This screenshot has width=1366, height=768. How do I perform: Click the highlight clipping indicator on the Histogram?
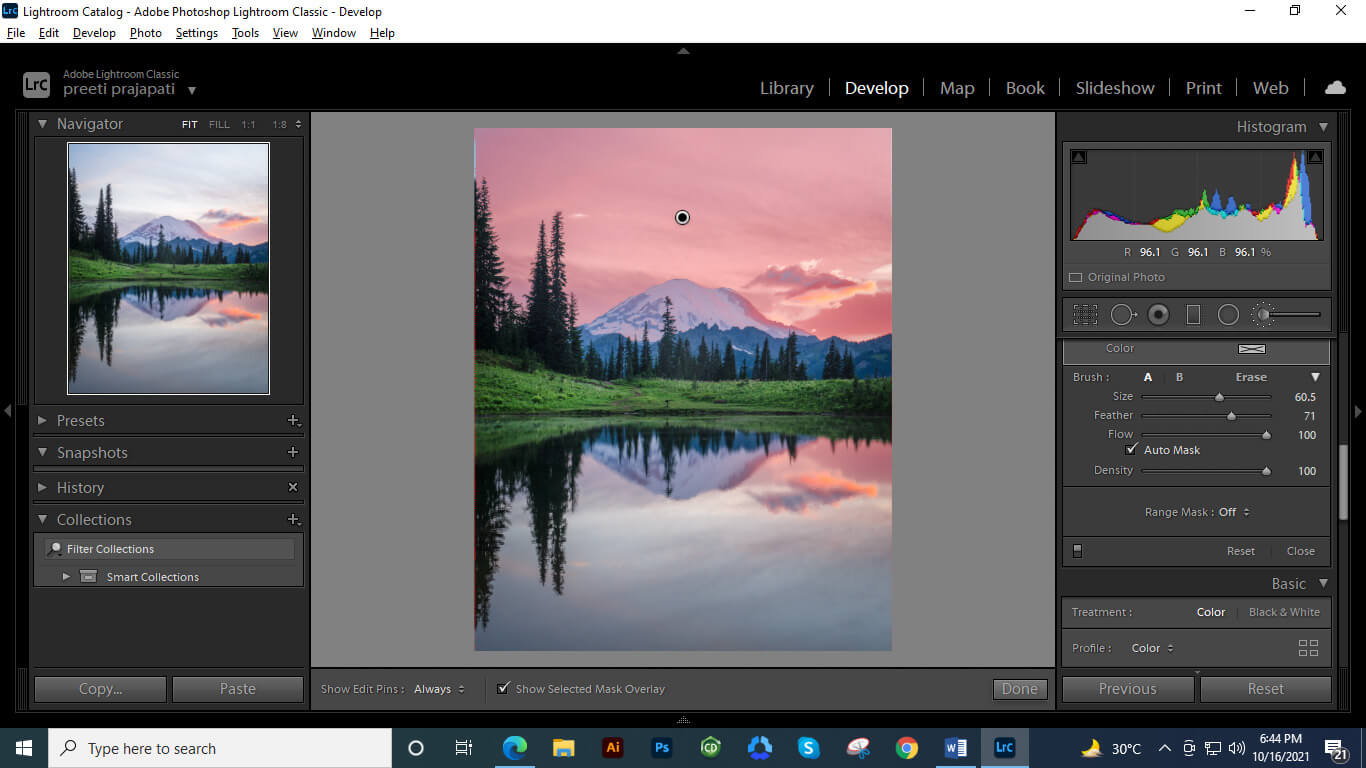tap(1314, 156)
